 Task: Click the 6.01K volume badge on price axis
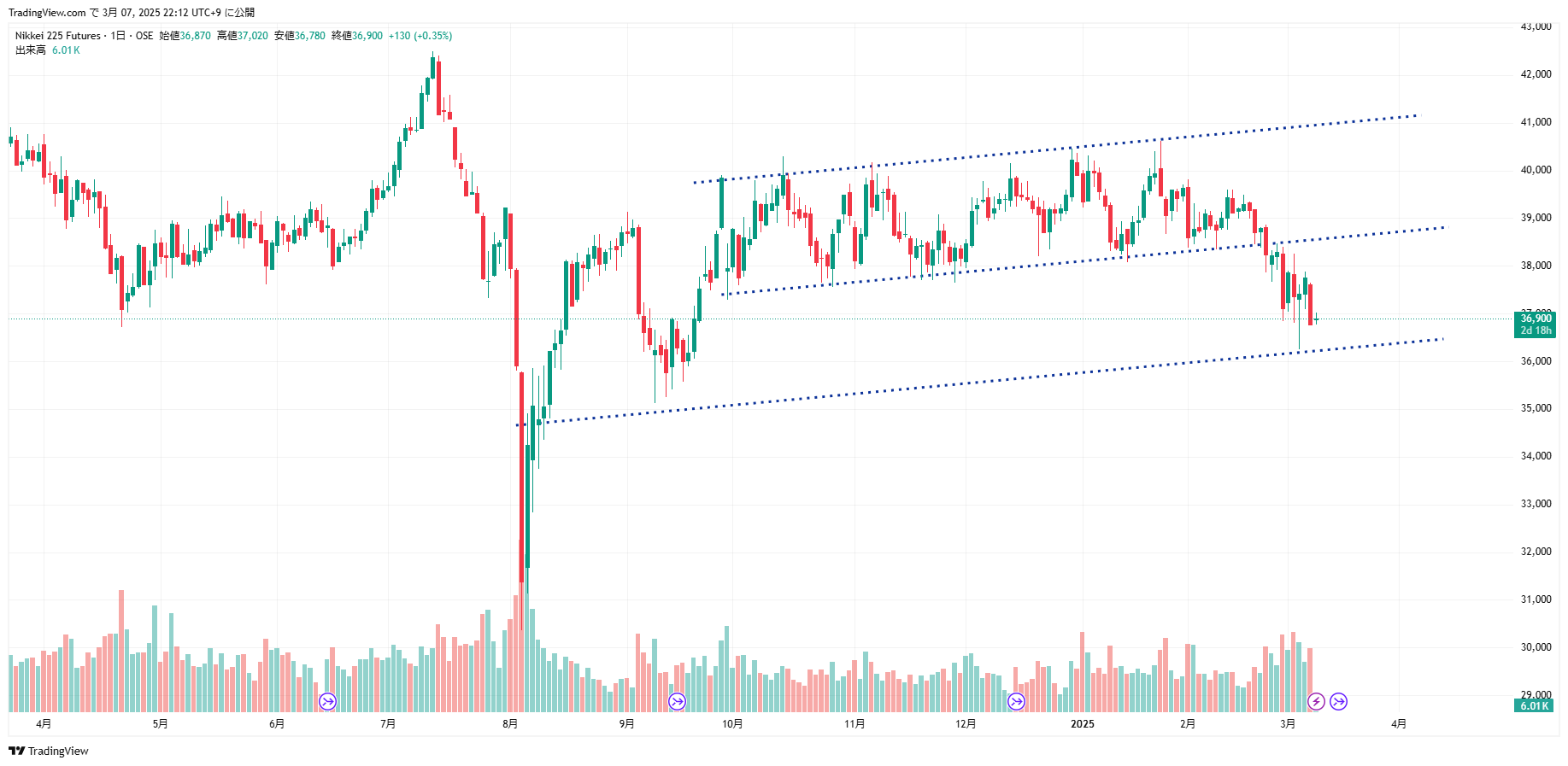point(1535,706)
